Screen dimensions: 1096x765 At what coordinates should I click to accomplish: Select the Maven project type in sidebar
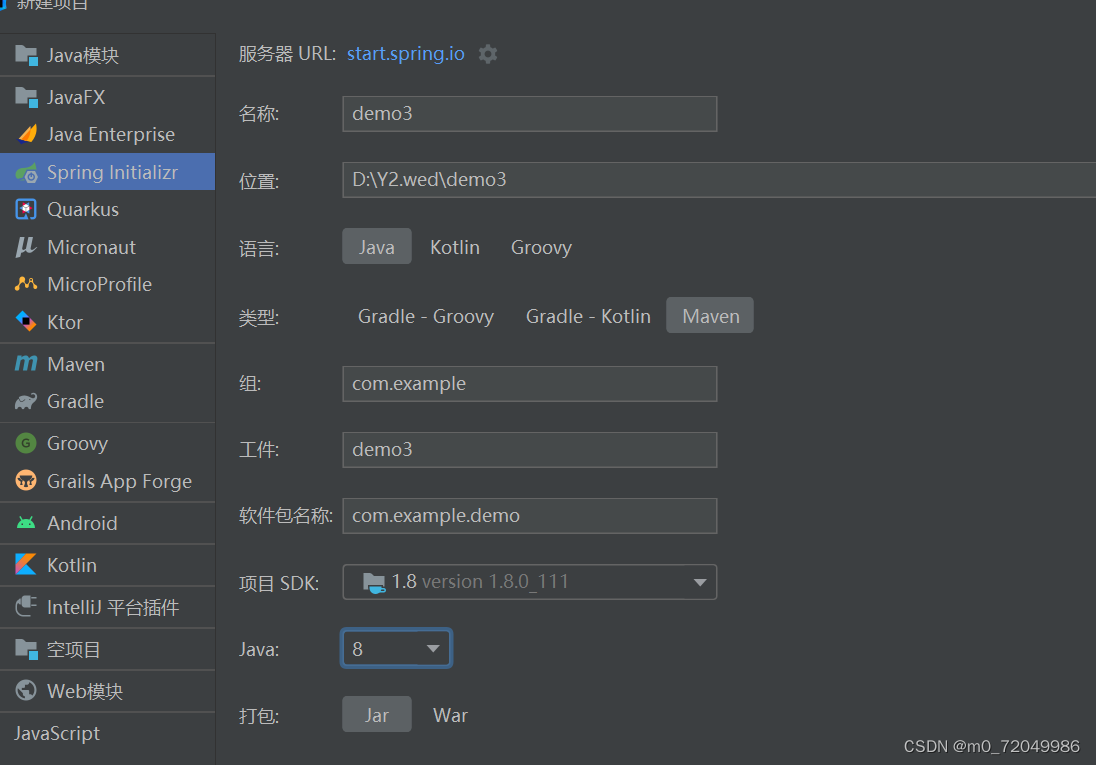coord(75,363)
